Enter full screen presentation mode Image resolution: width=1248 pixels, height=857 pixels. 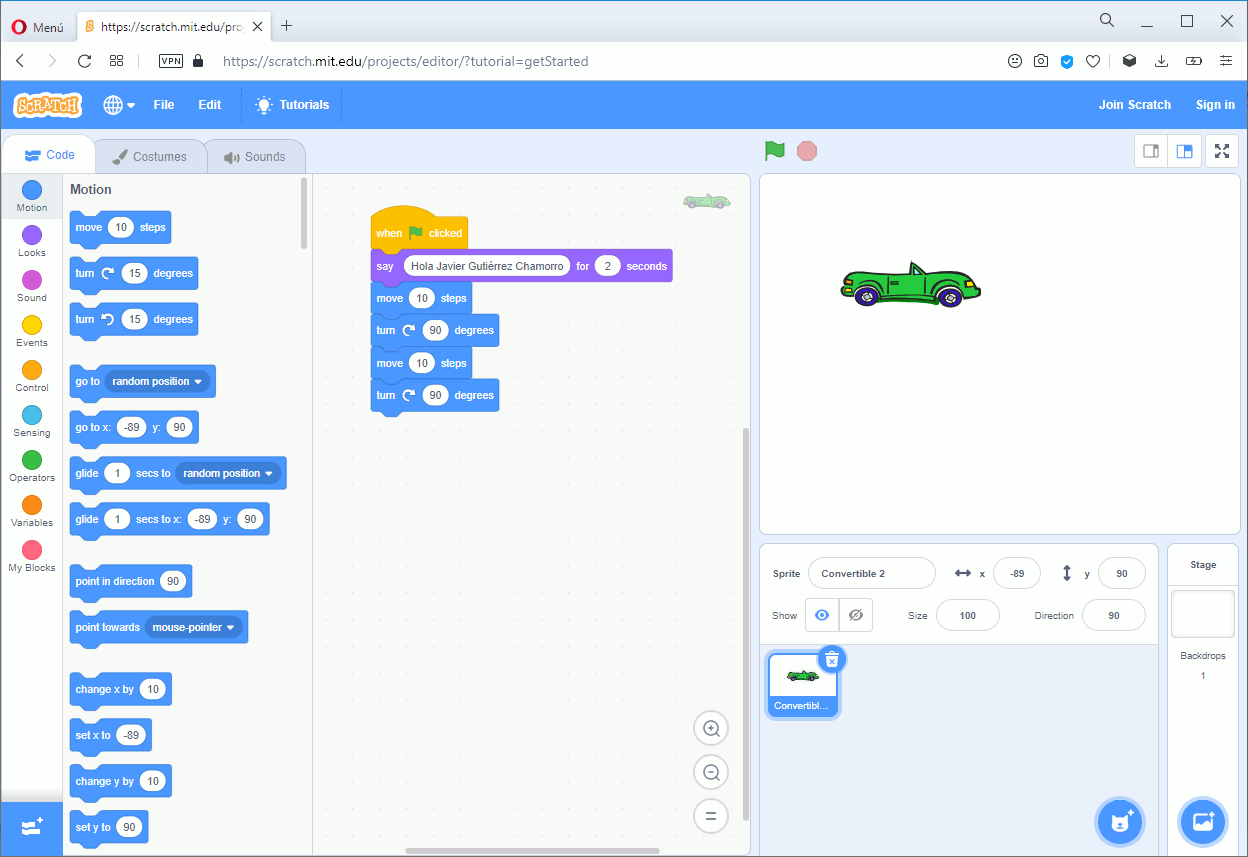[1222, 150]
